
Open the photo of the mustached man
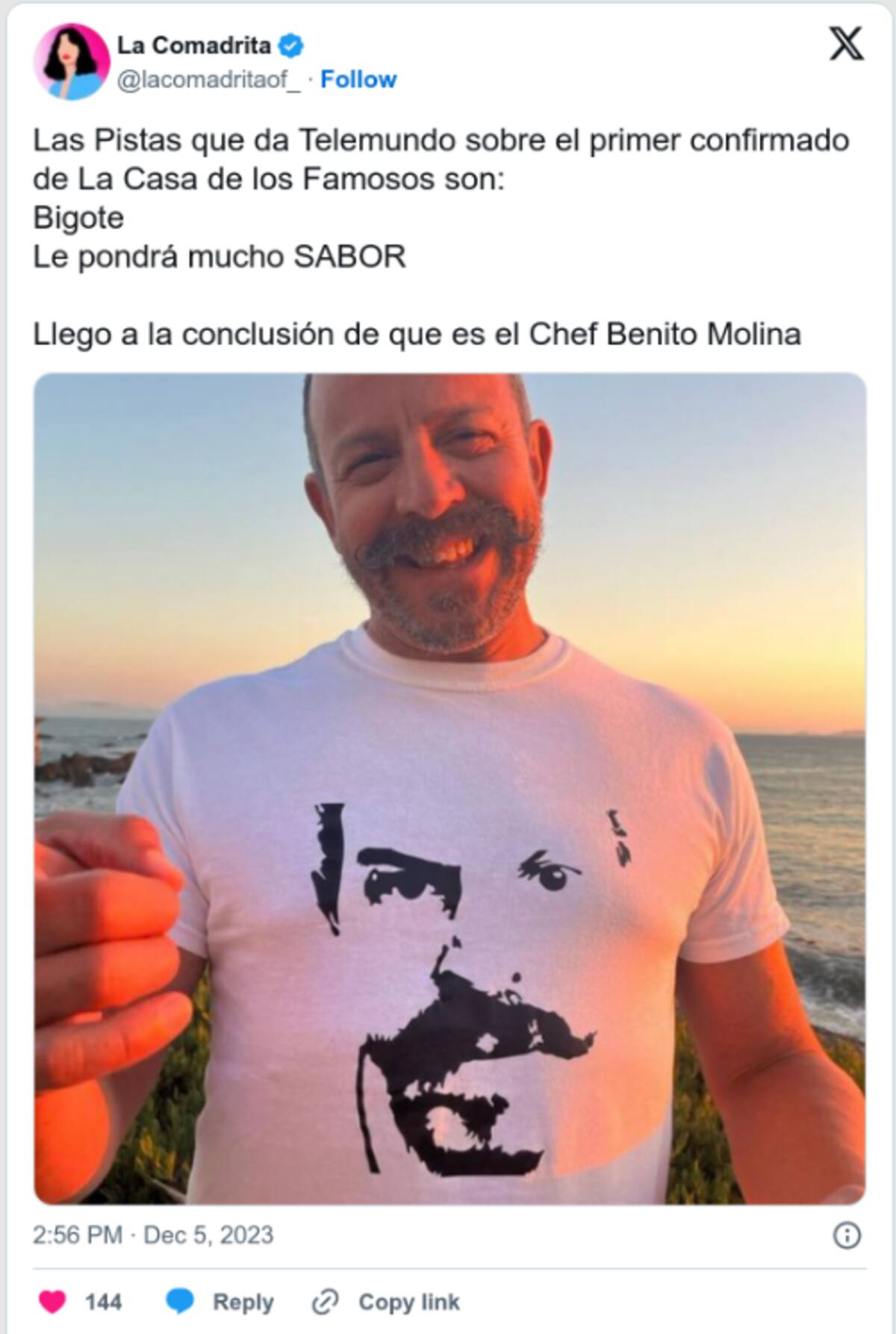[x=450, y=789]
